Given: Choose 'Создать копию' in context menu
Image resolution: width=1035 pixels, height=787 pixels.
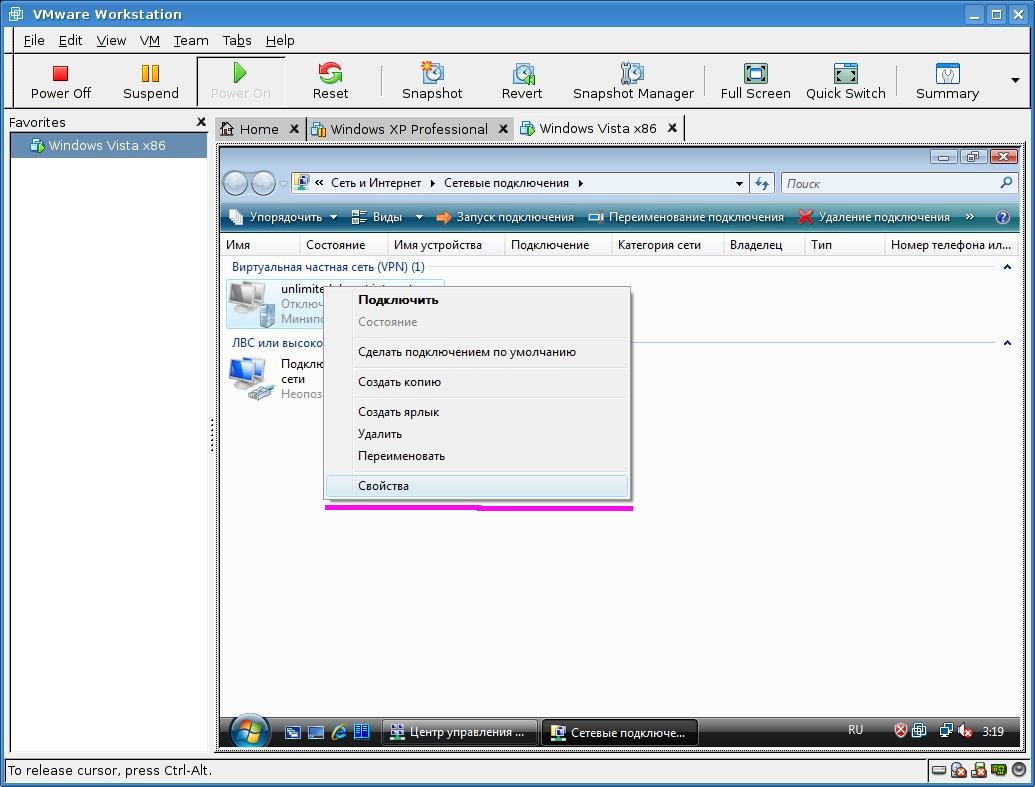Looking at the screenshot, I should tap(477, 382).
